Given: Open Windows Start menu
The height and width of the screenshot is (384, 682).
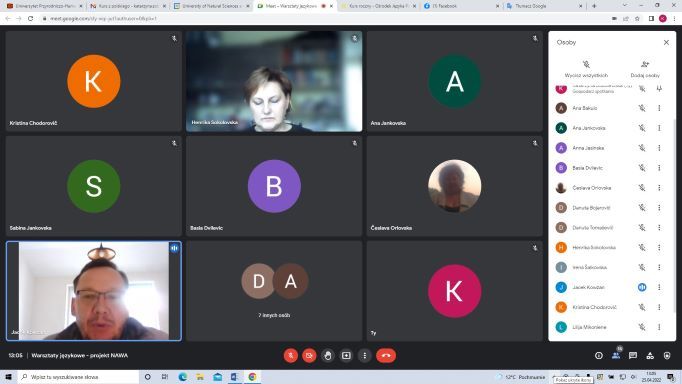Looking at the screenshot, I should coord(8,377).
